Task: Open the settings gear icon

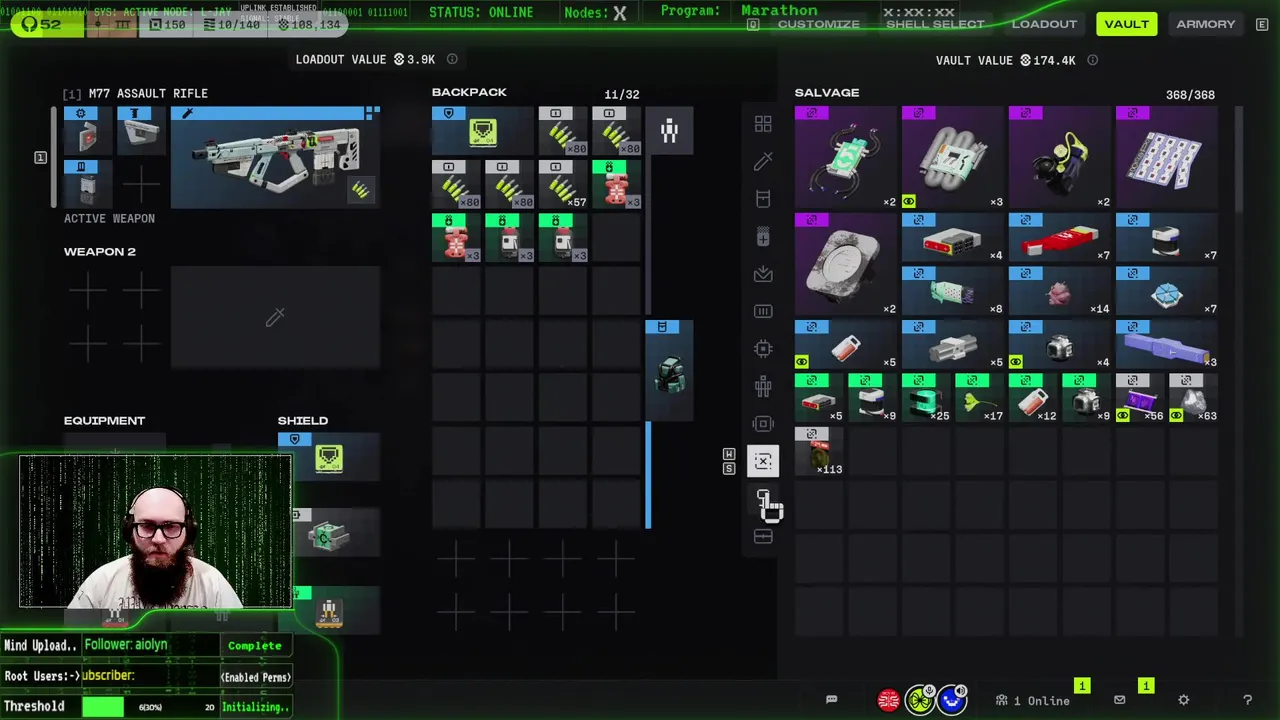Action: click(1183, 700)
